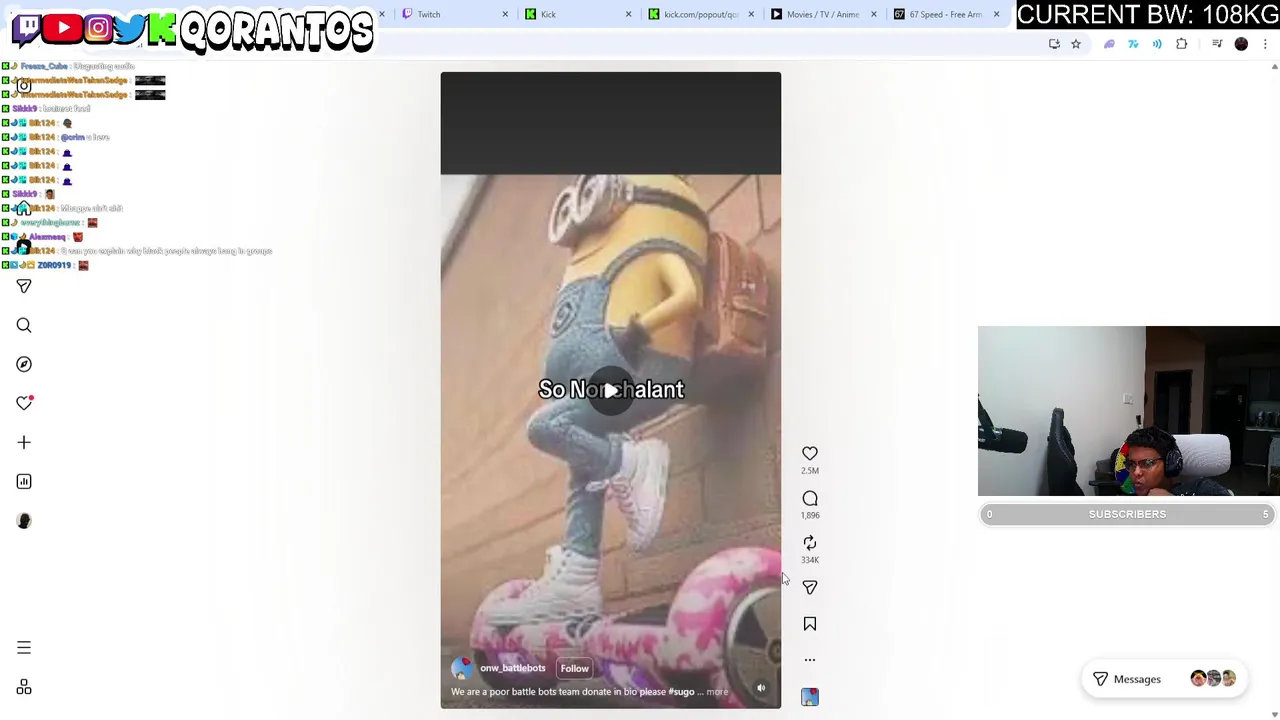1280x720 pixels.
Task: Click the Instagram logo in the sidebar
Action: click(x=24, y=86)
